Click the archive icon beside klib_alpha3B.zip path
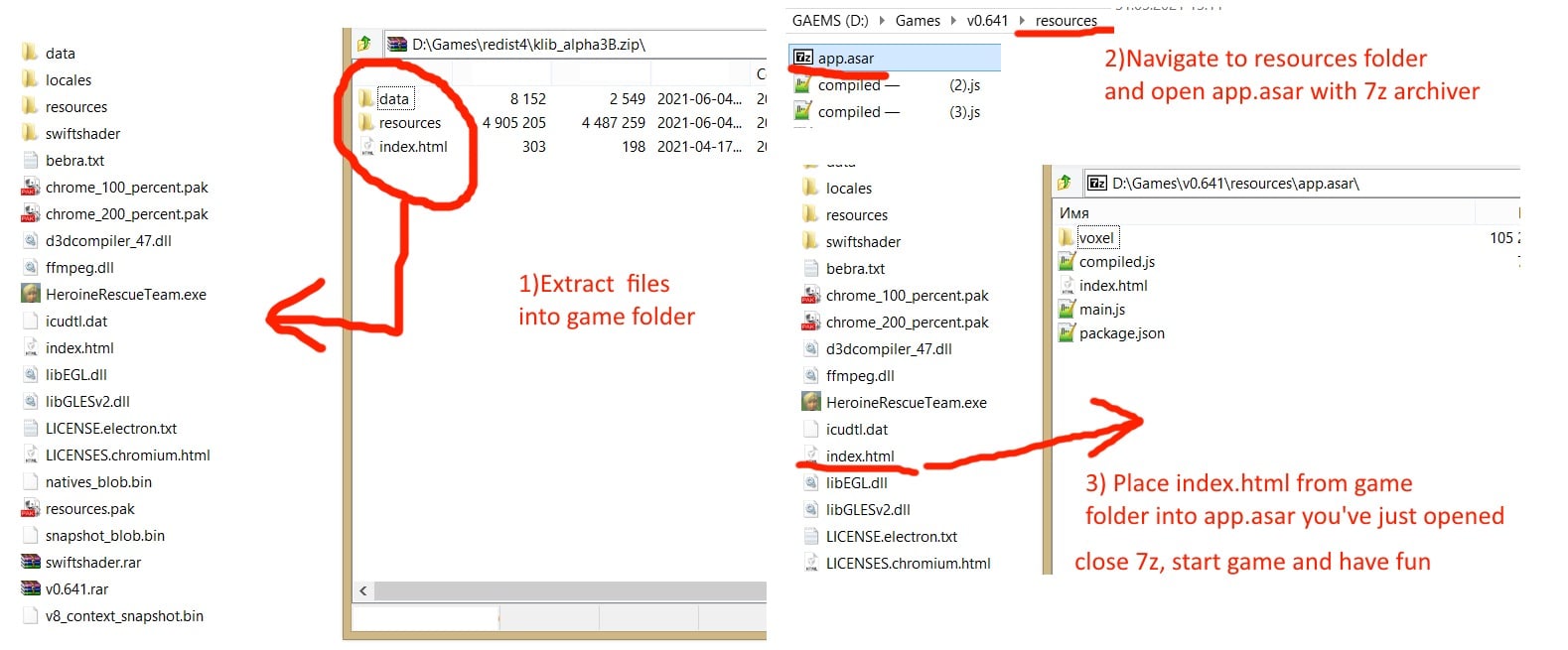 (x=397, y=44)
